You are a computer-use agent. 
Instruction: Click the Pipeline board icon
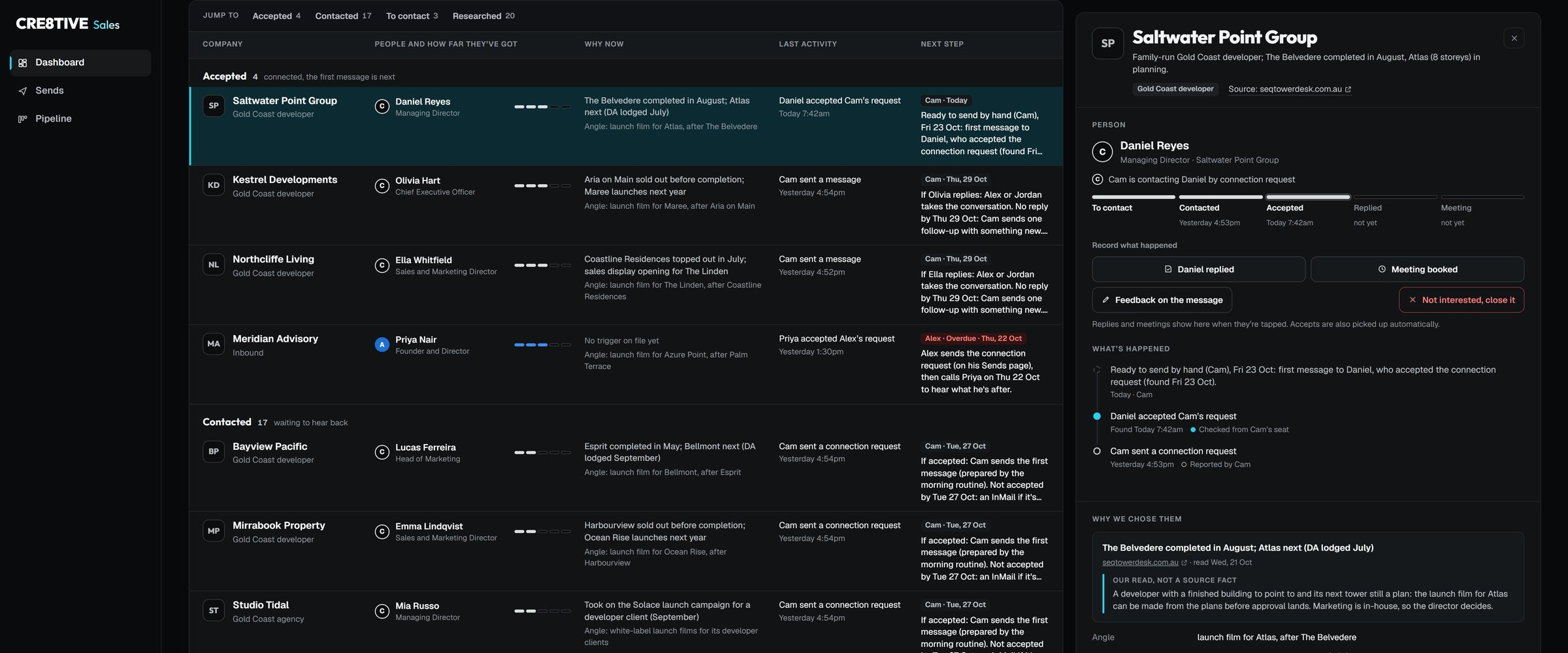point(23,119)
